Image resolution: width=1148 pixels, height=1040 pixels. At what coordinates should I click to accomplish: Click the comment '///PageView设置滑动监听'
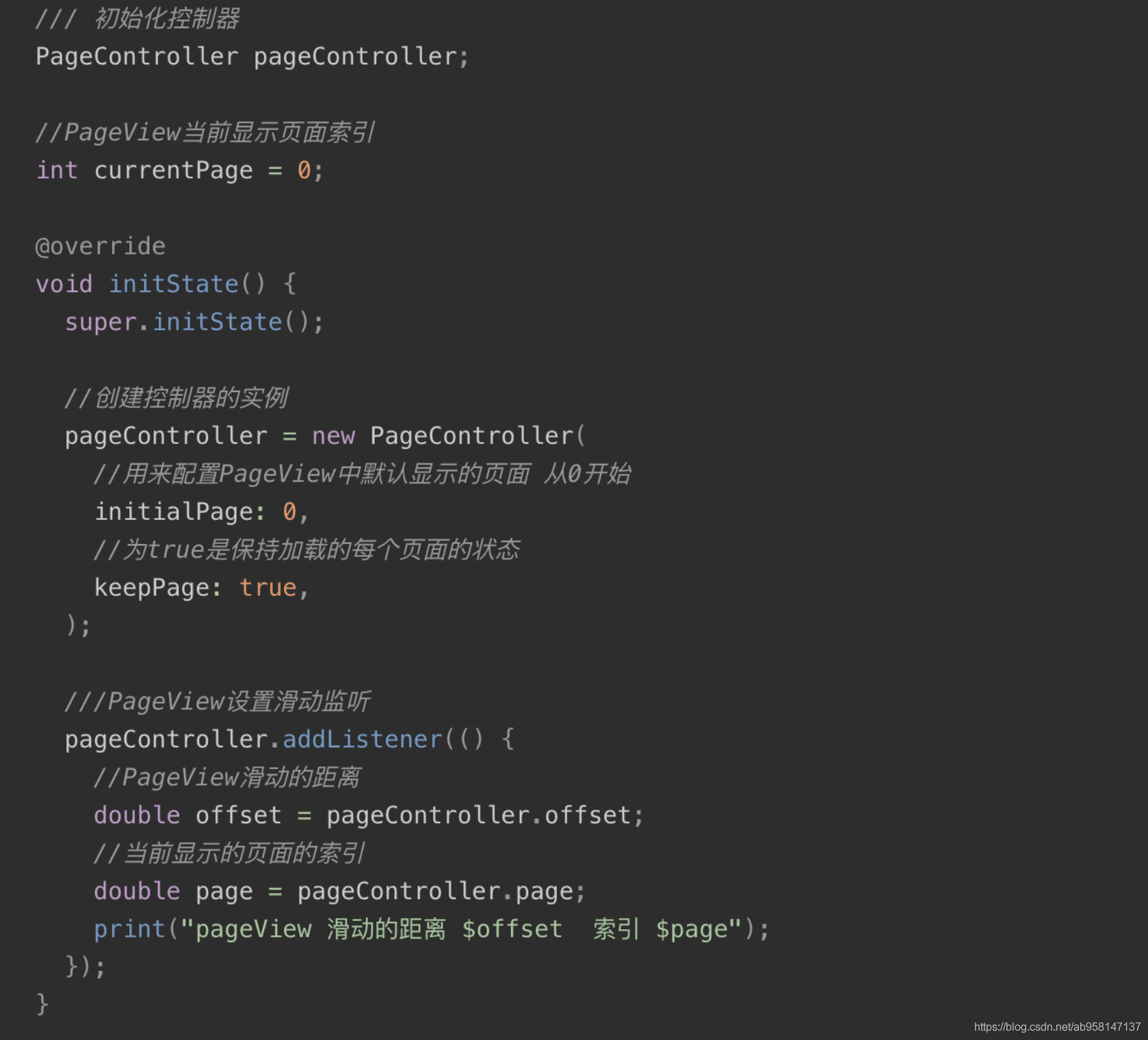pos(218,701)
